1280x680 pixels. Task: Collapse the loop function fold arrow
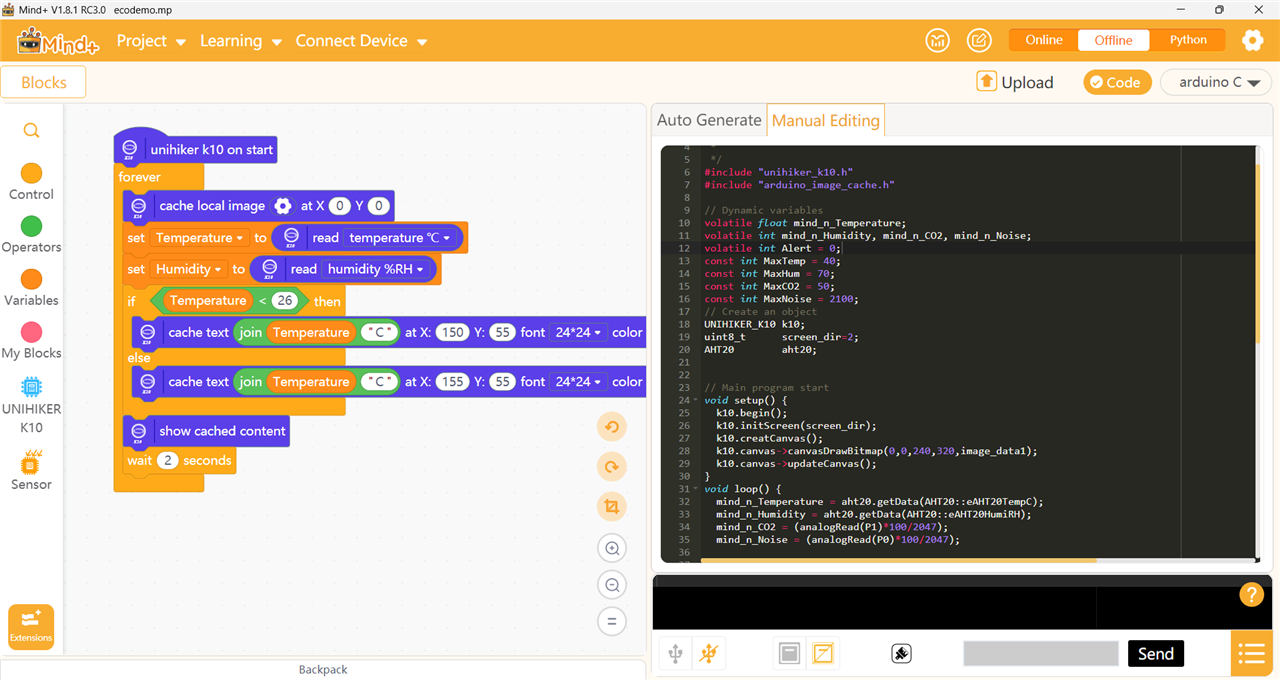[696, 489]
